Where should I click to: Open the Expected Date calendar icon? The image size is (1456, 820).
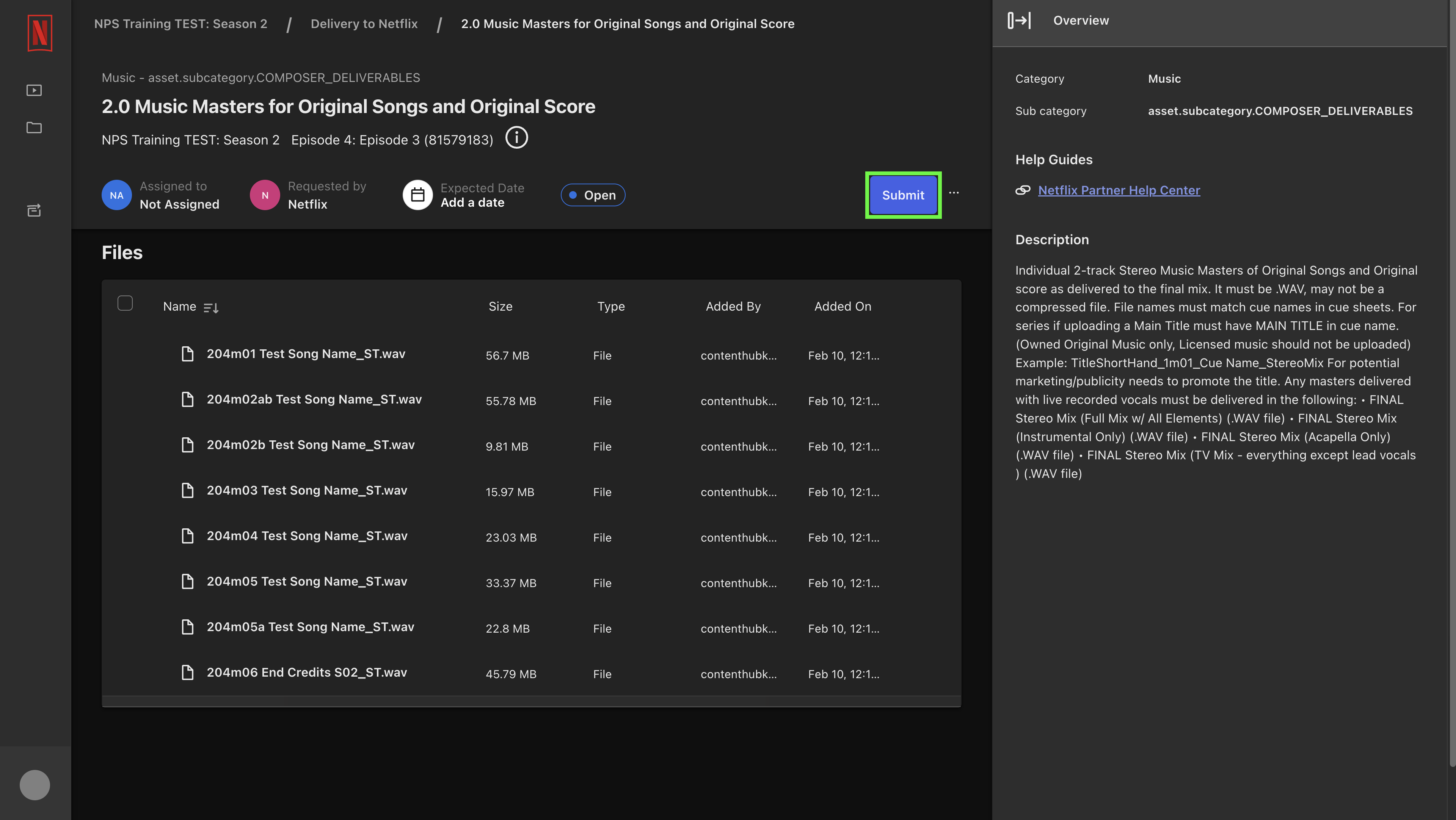418,195
